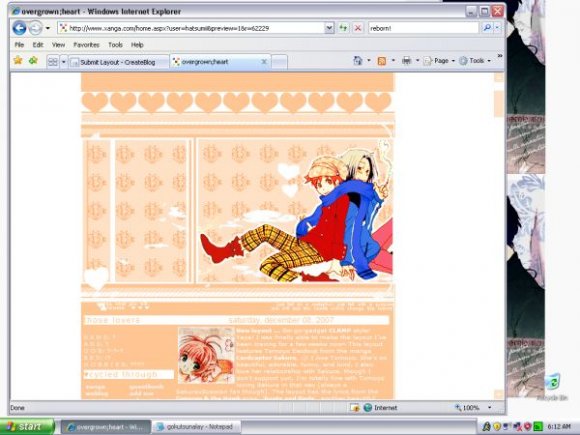This screenshot has height=435, width=580.
Task: Expand the zoom level dropdown arrow
Action: (x=490, y=408)
